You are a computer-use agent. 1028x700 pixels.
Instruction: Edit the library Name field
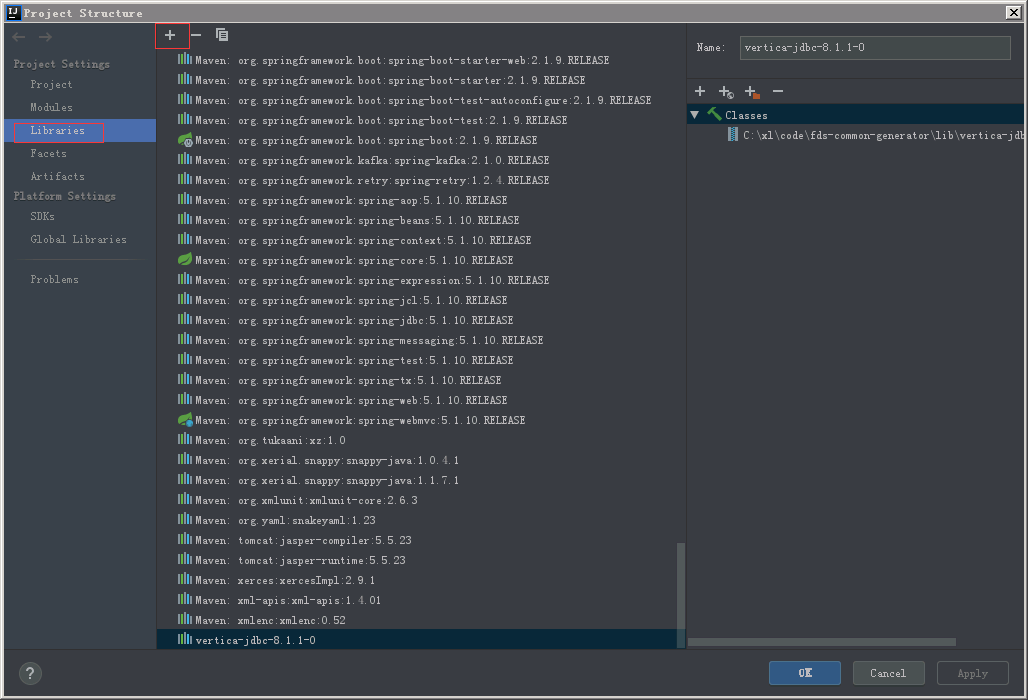coord(875,48)
